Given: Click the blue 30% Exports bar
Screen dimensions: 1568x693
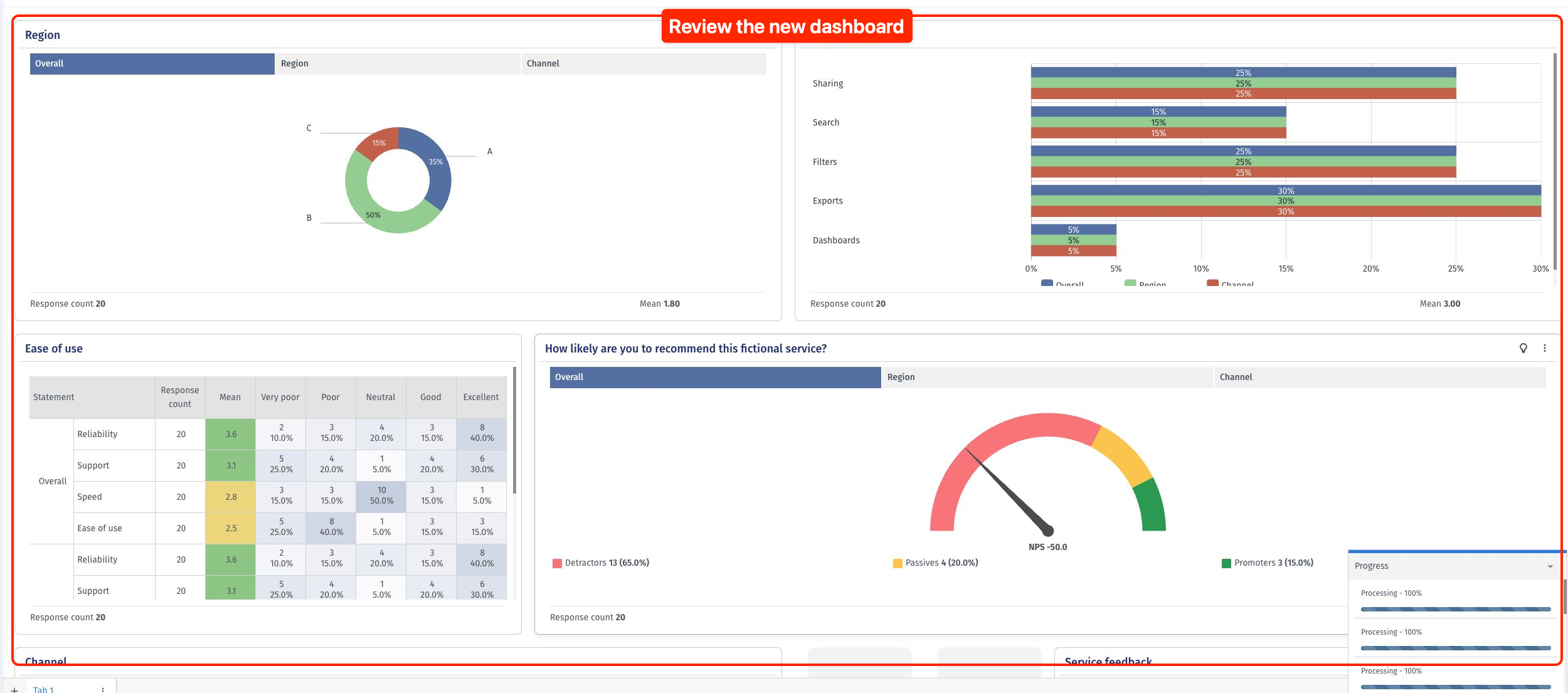Looking at the screenshot, I should pyautogui.click(x=1286, y=190).
